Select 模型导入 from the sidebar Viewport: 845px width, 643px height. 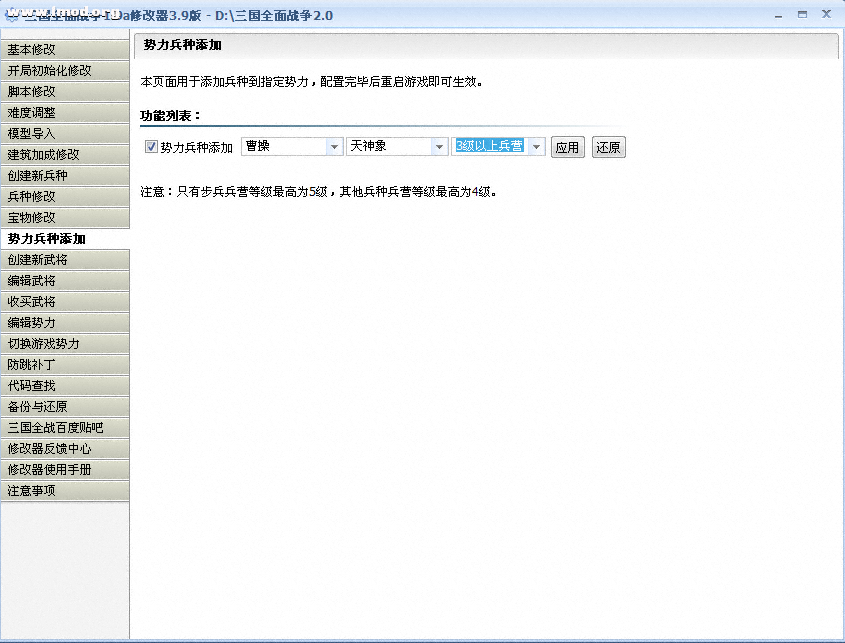(65, 134)
